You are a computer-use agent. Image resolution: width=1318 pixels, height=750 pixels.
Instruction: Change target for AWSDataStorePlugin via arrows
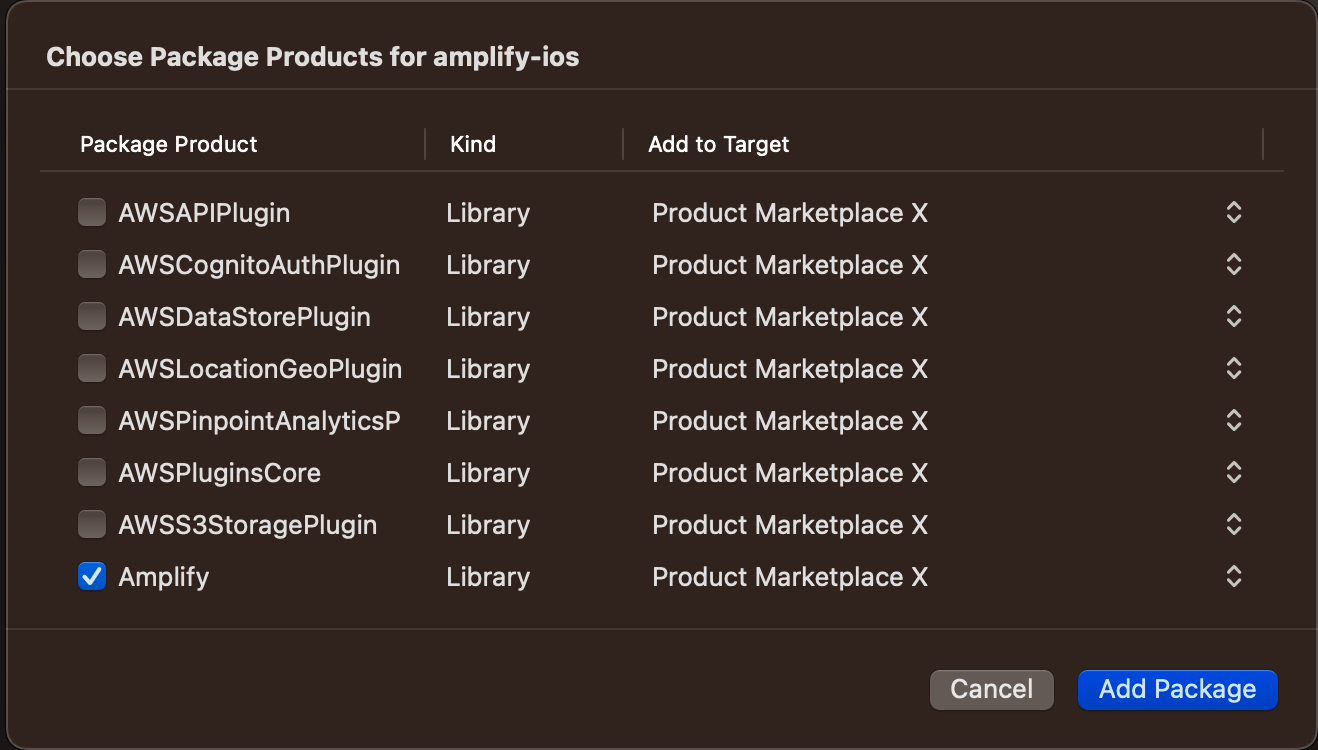[1234, 316]
